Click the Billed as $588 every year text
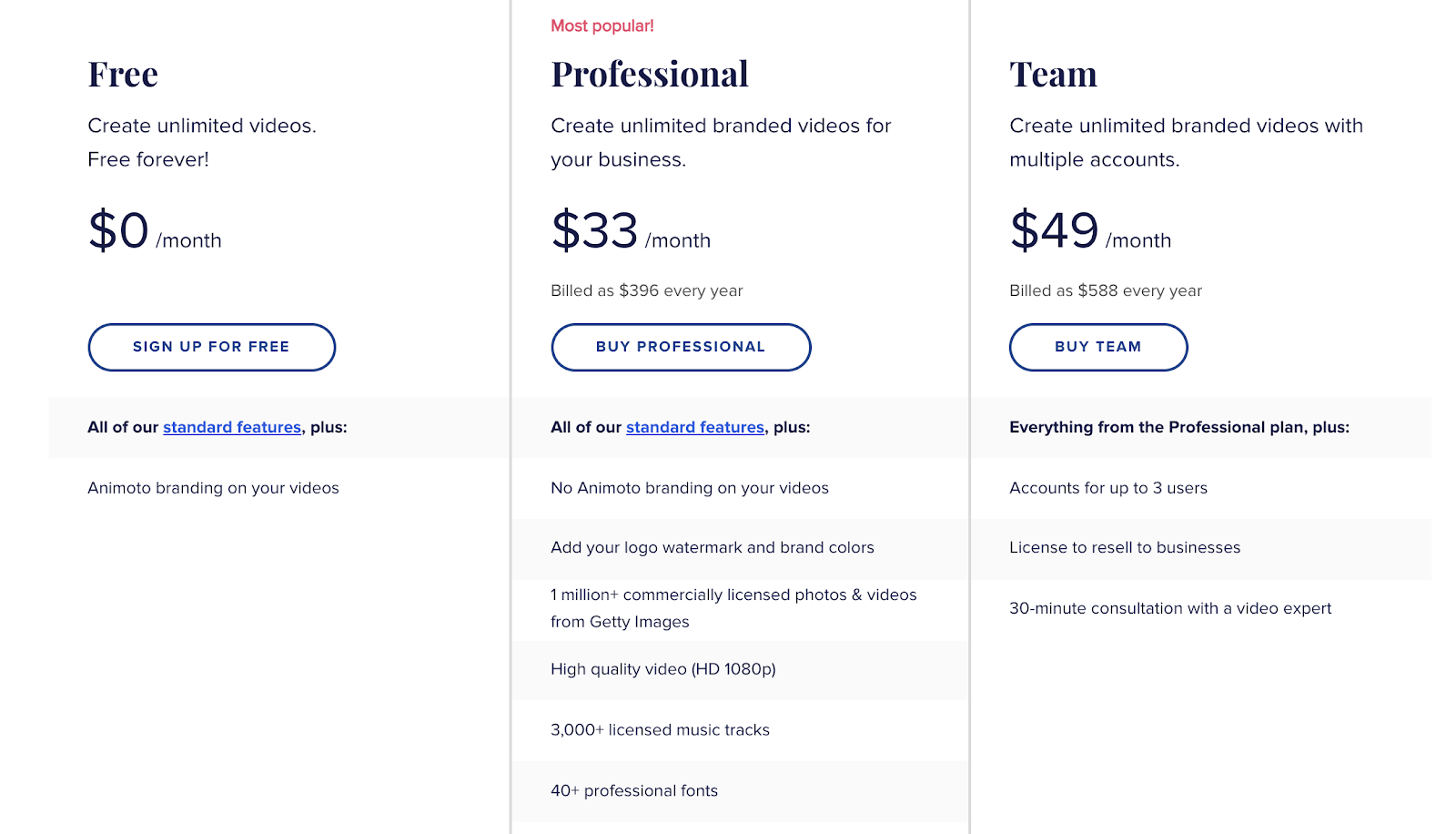1456x834 pixels. 1106,290
